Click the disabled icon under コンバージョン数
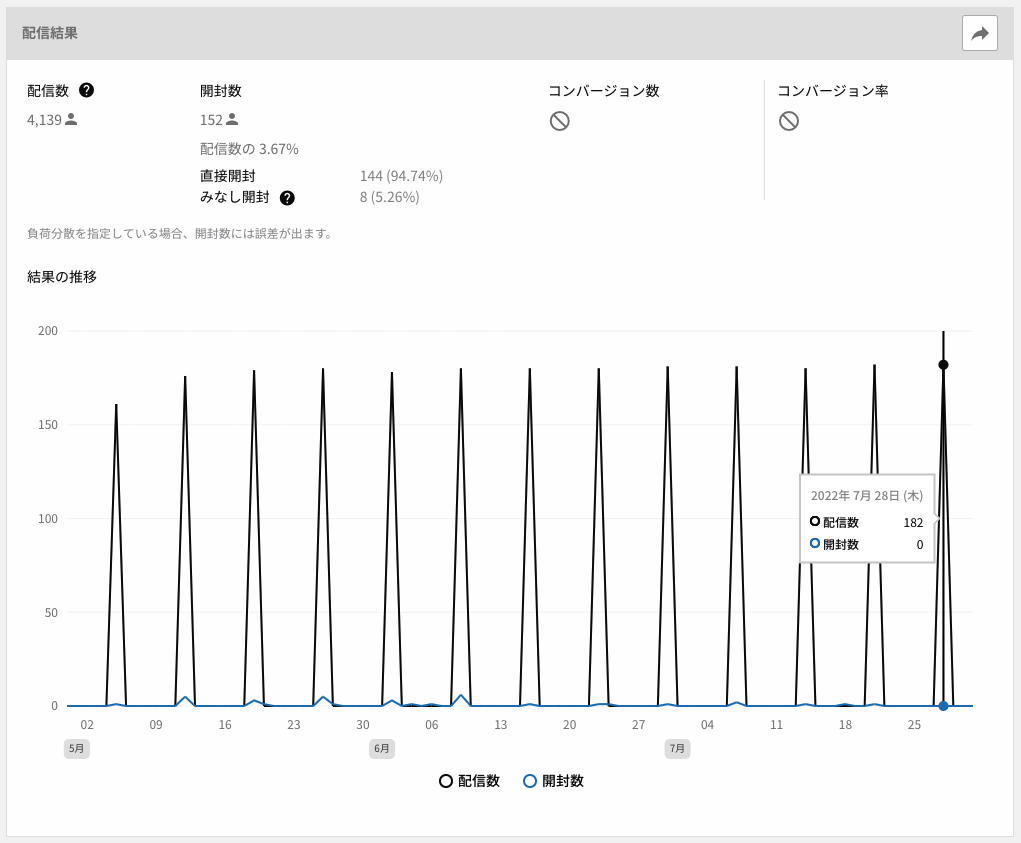The width and height of the screenshot is (1021, 843). (x=559, y=121)
